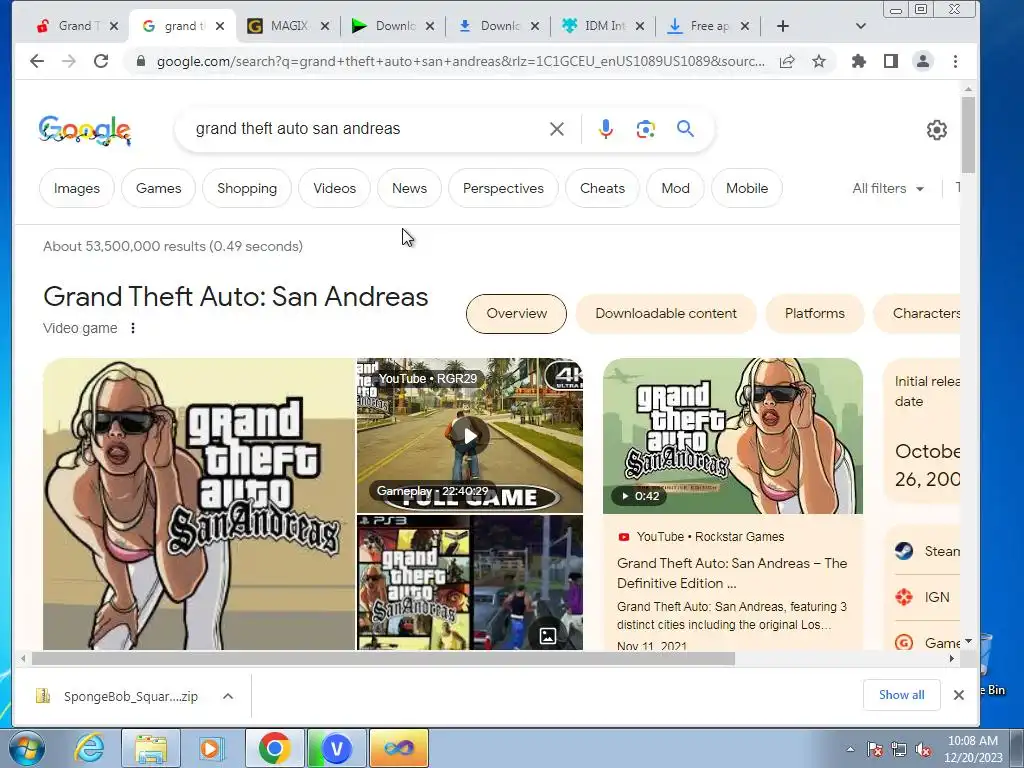Reload the current page
This screenshot has width=1024, height=768.
pos(101,61)
